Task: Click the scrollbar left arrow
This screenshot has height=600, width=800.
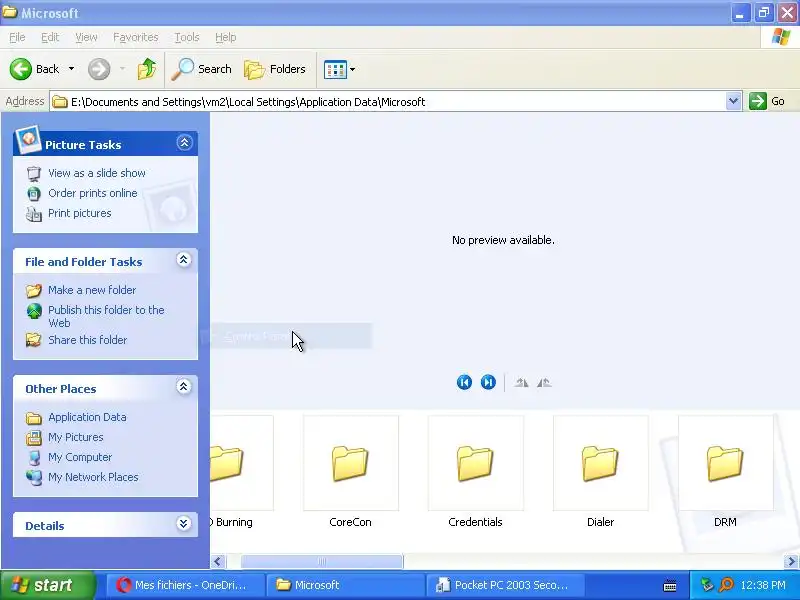Action: (218, 561)
